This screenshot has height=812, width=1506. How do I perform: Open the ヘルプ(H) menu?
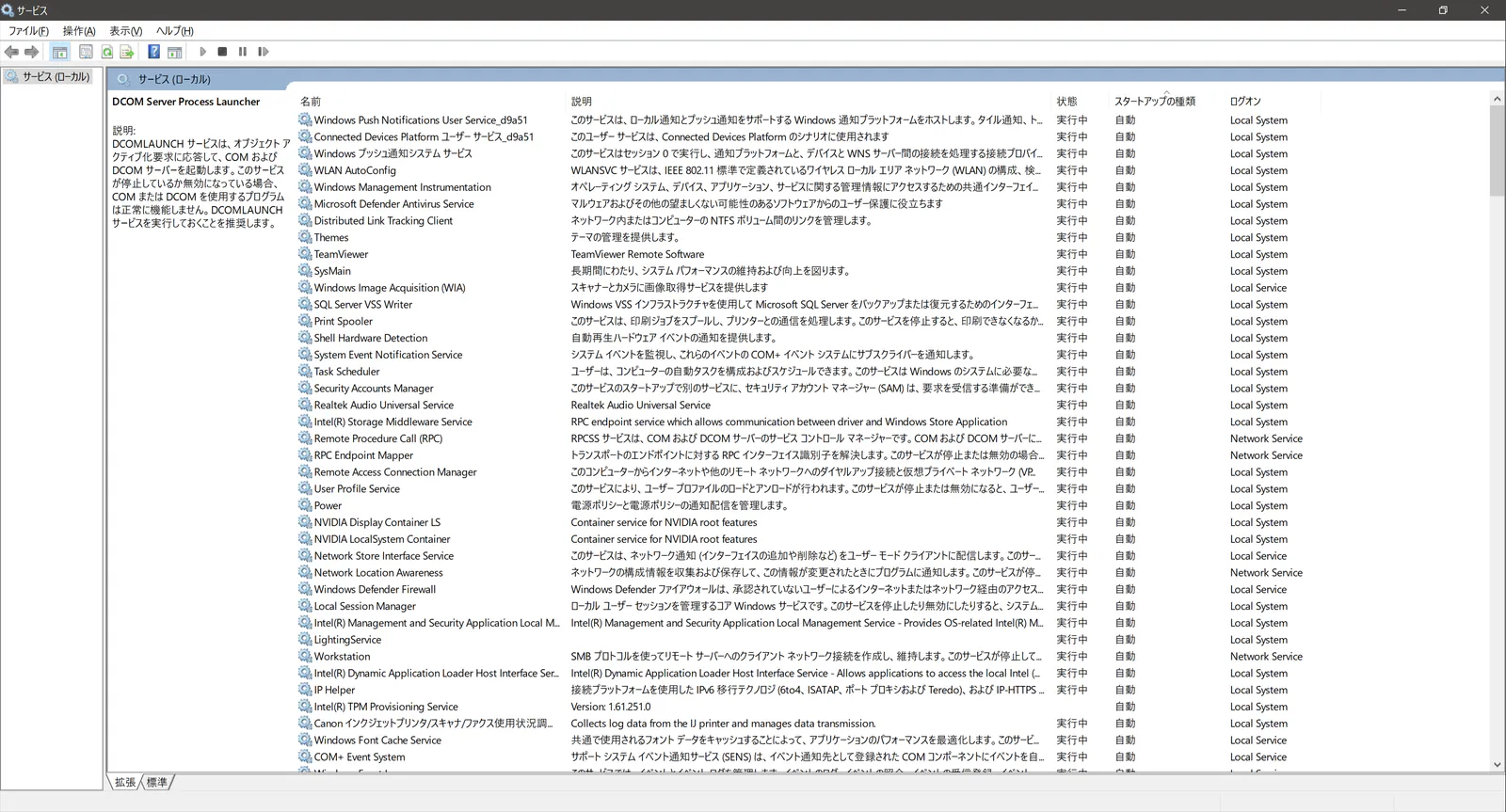[x=175, y=31]
